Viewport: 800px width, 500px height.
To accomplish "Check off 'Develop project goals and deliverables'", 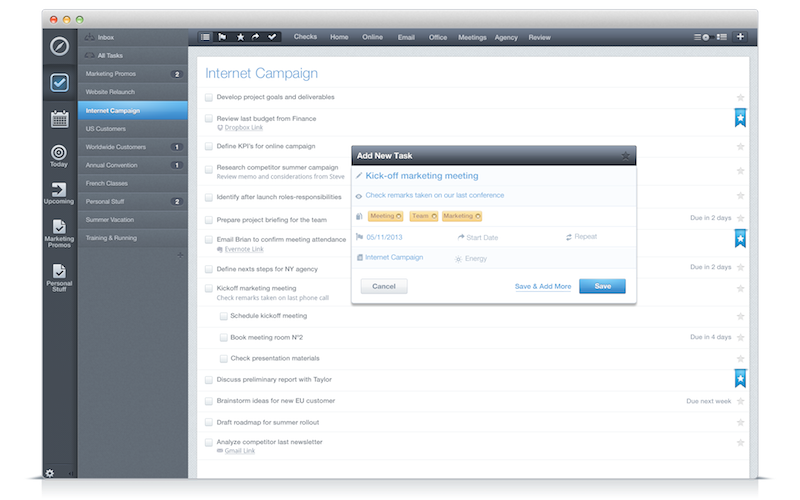I will [209, 97].
